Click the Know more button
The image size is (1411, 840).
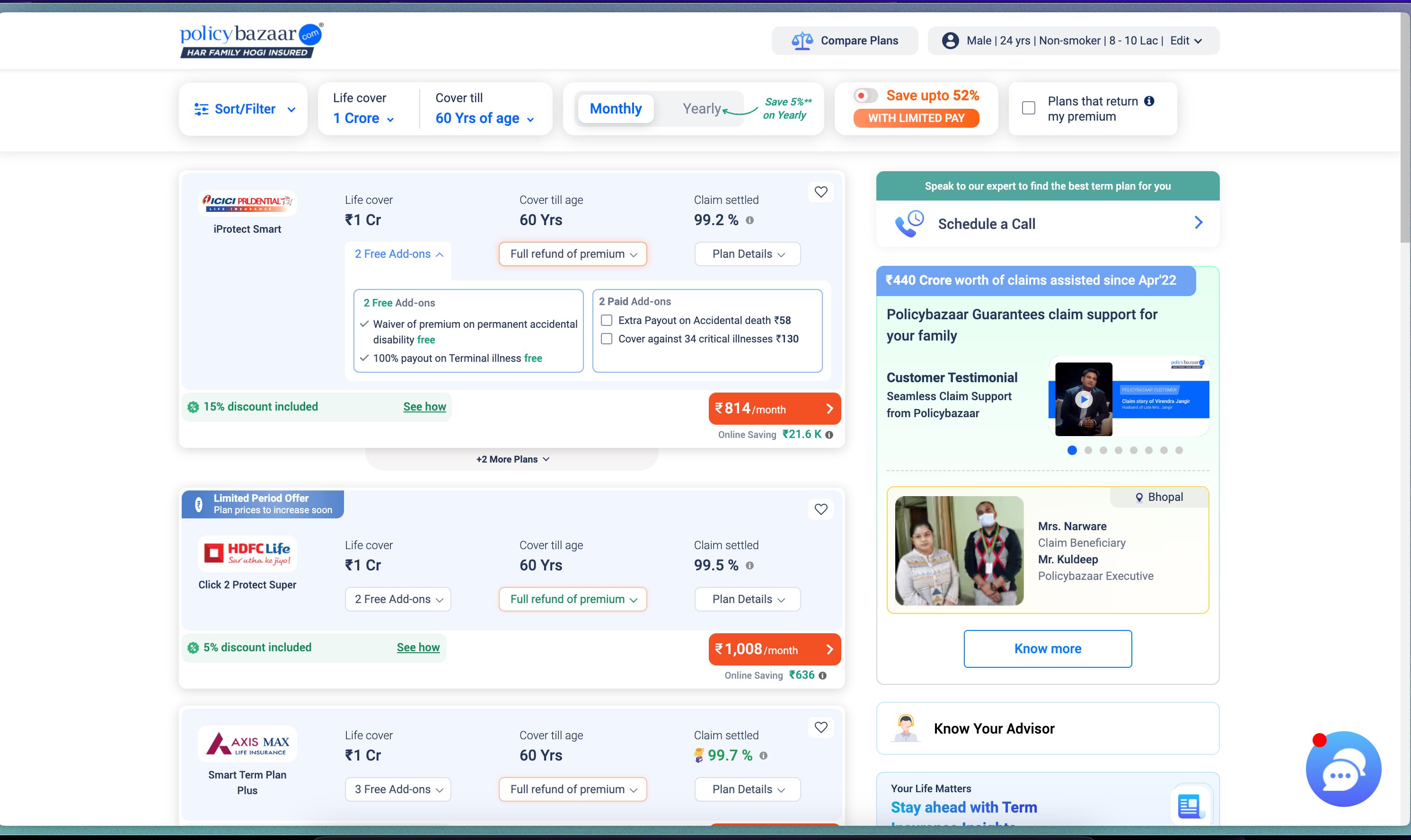tap(1048, 648)
